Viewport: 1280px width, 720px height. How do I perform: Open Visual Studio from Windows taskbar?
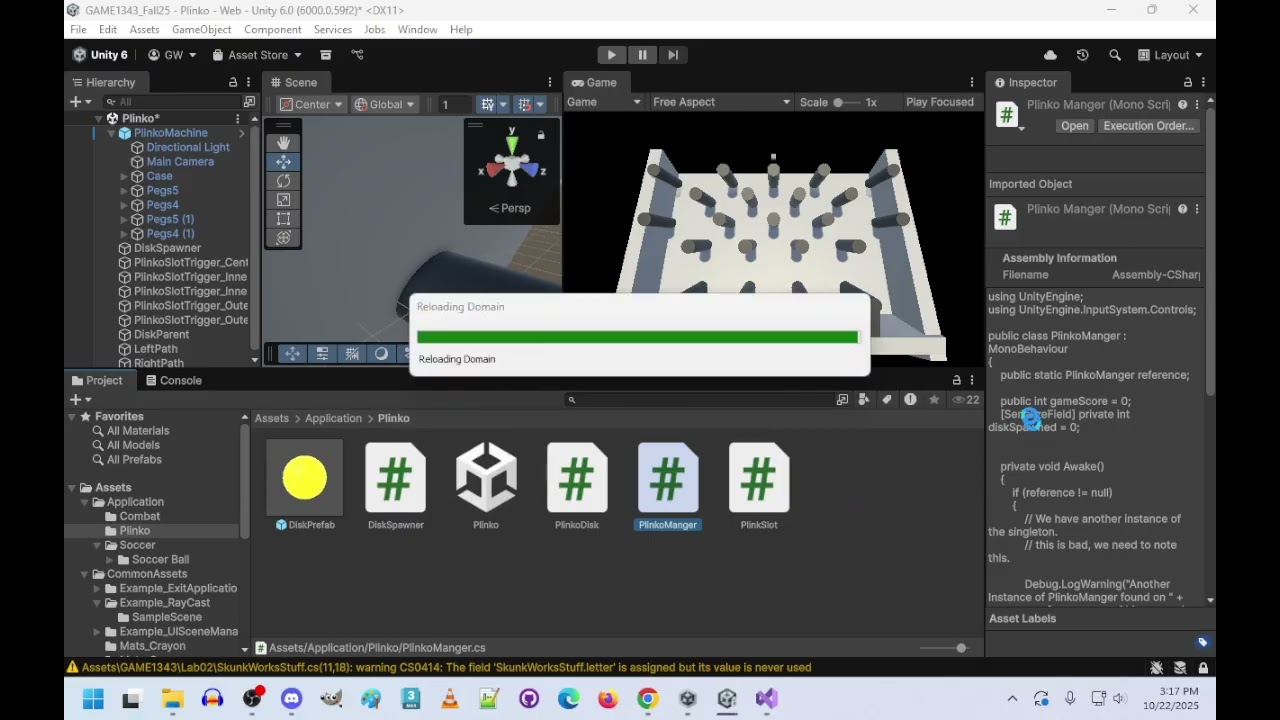coord(767,699)
